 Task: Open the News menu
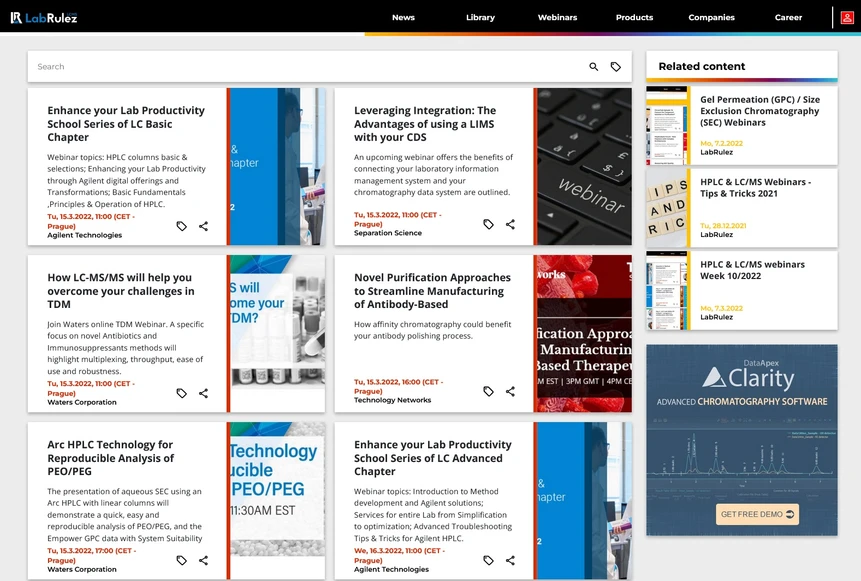point(403,18)
